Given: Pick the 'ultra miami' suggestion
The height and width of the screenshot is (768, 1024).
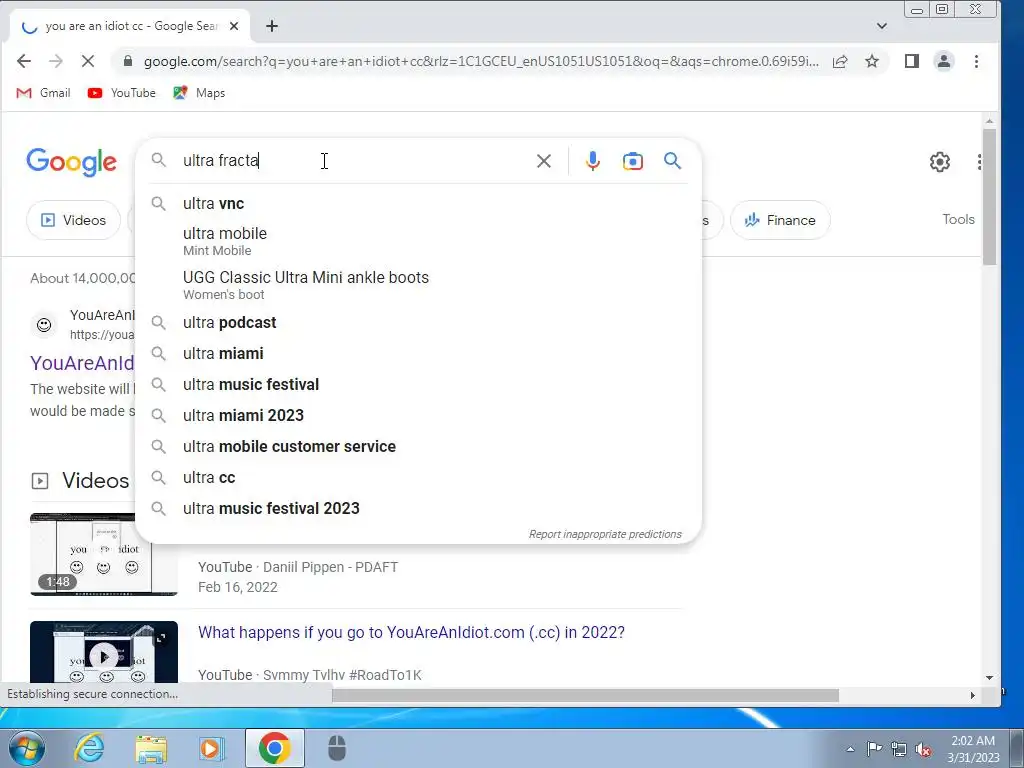Looking at the screenshot, I should tap(418, 353).
